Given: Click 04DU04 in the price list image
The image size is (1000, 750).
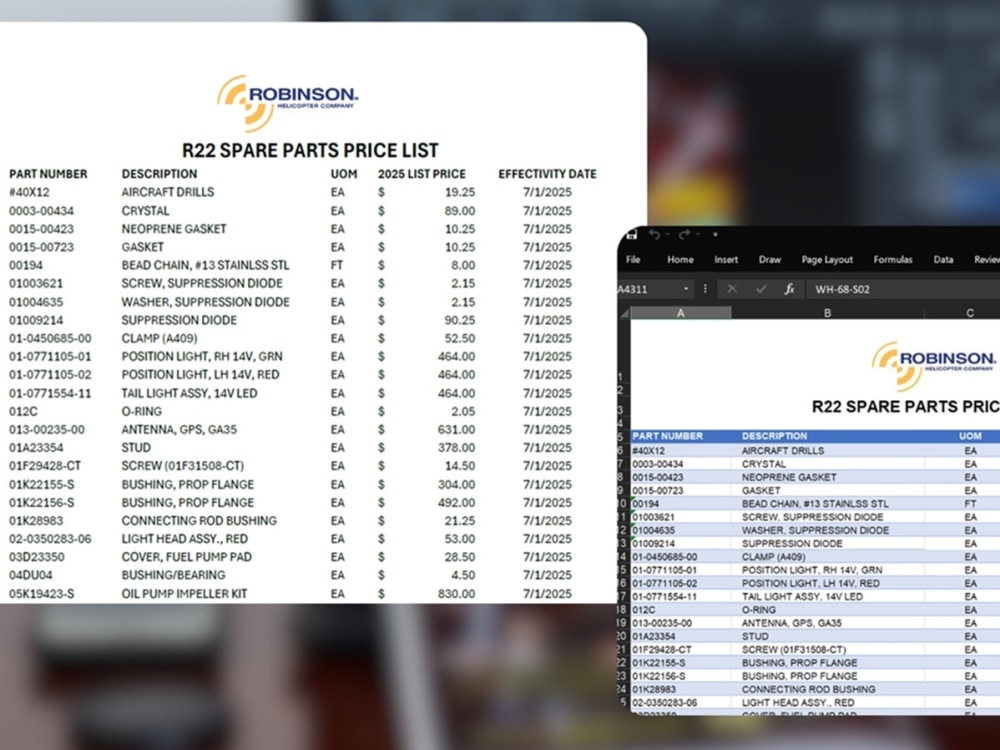Looking at the screenshot, I should pos(31,575).
